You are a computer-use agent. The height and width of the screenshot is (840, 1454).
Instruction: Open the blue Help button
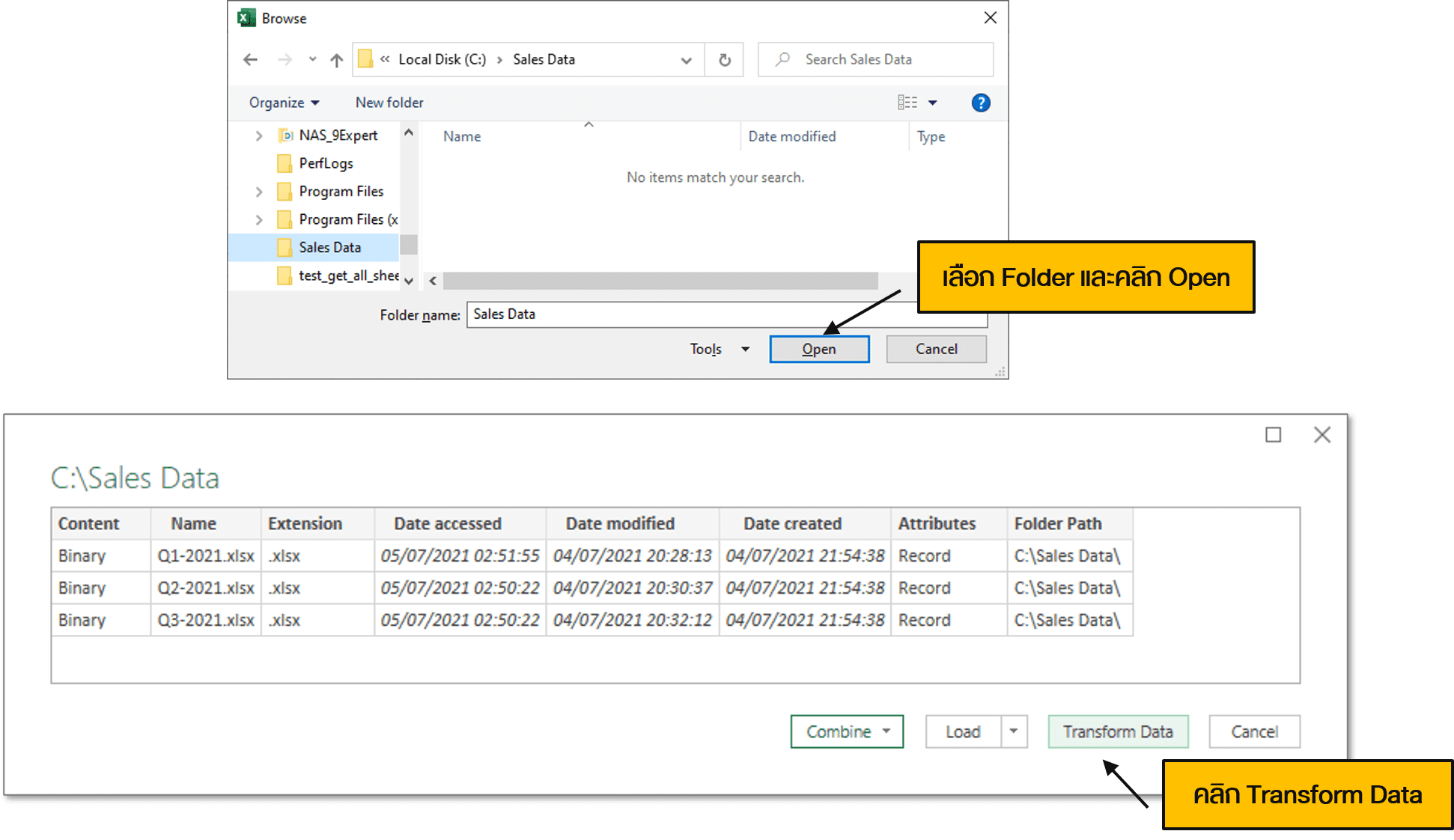point(981,103)
